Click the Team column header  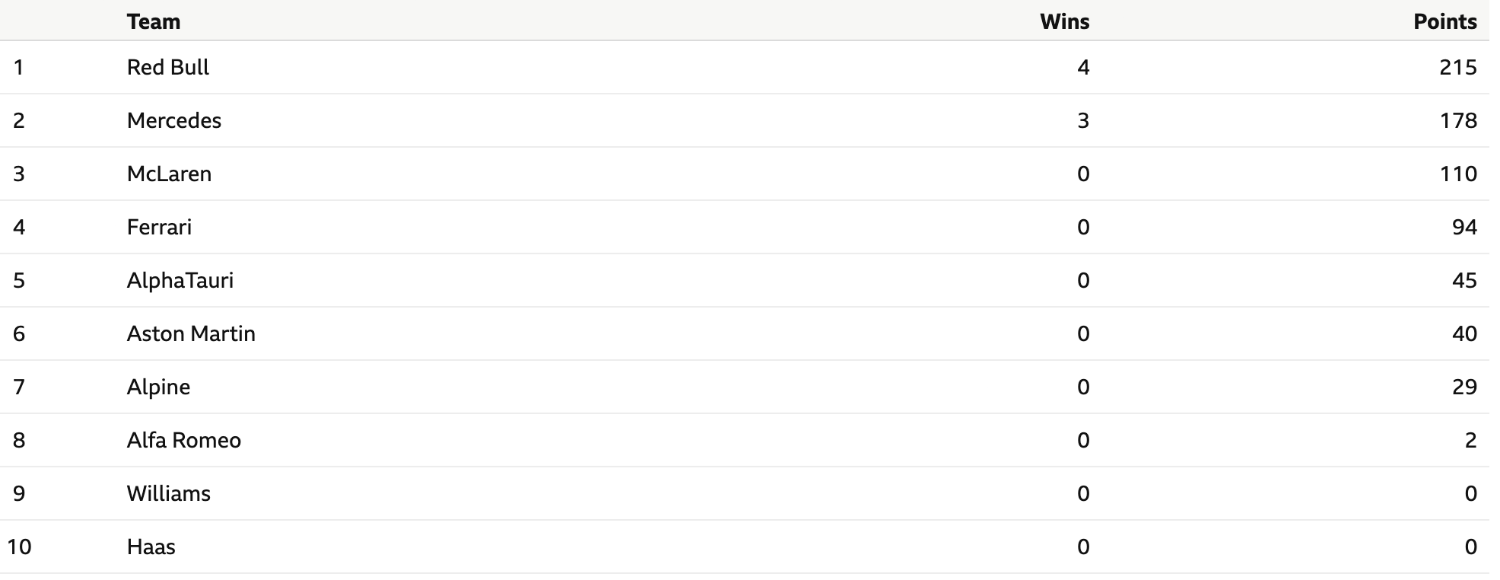[154, 21]
